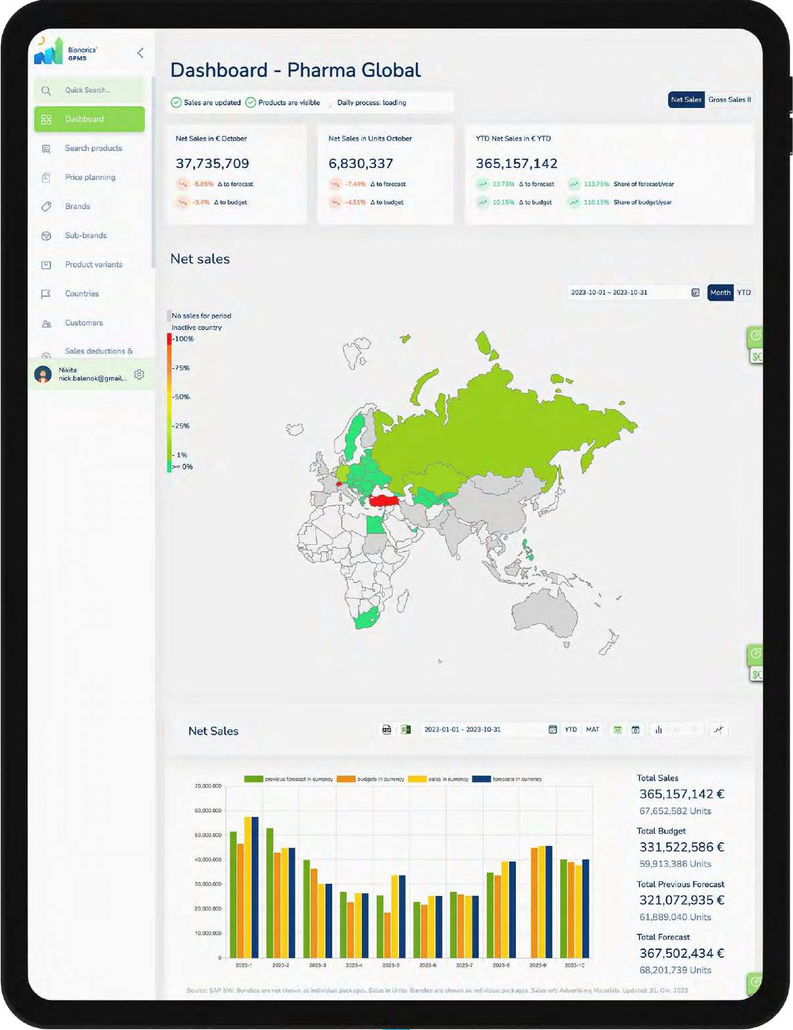Focus the Quick Search field
The height and width of the screenshot is (1030, 793).
(x=89, y=90)
